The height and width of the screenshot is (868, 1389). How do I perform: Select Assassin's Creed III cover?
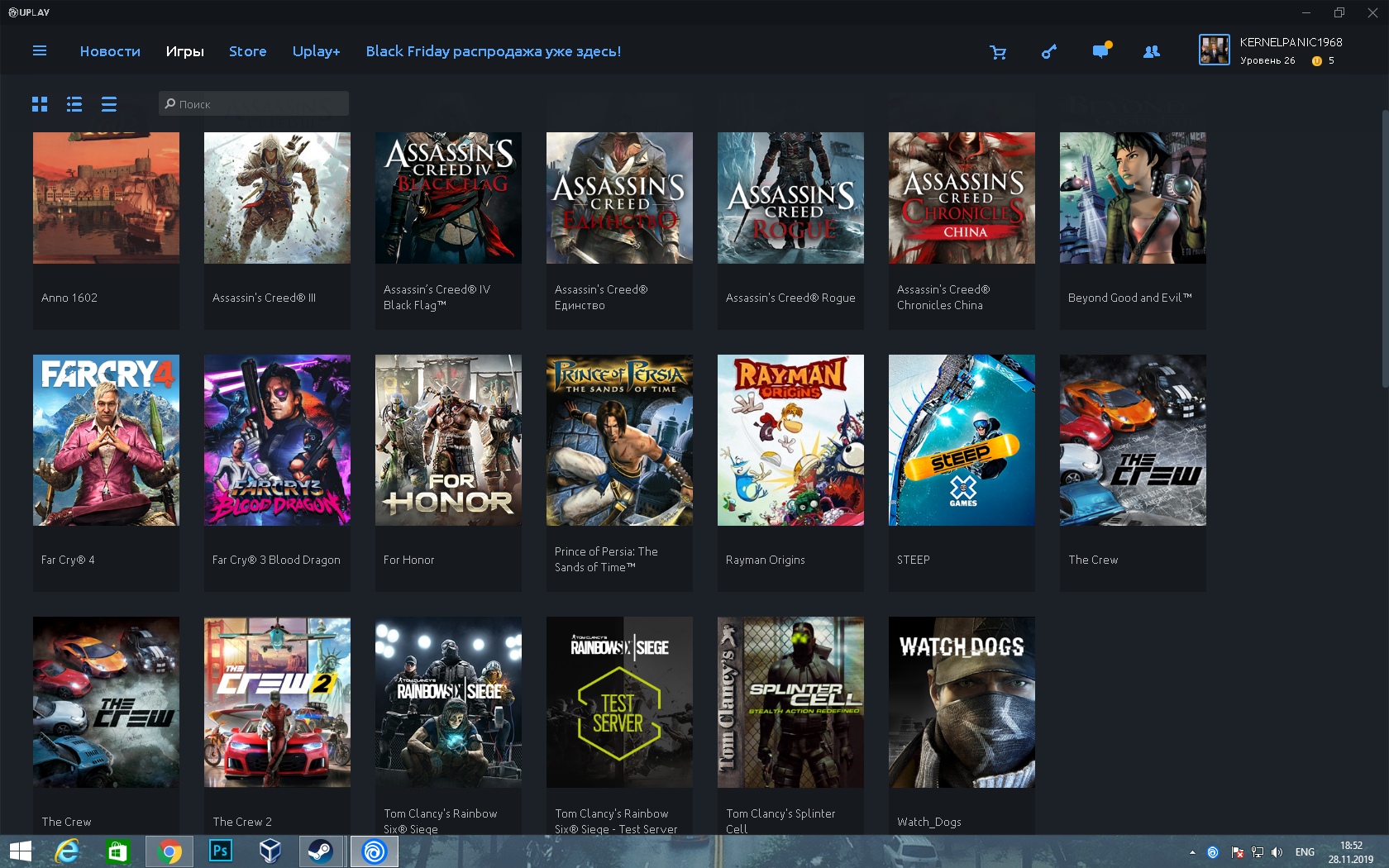click(277, 198)
